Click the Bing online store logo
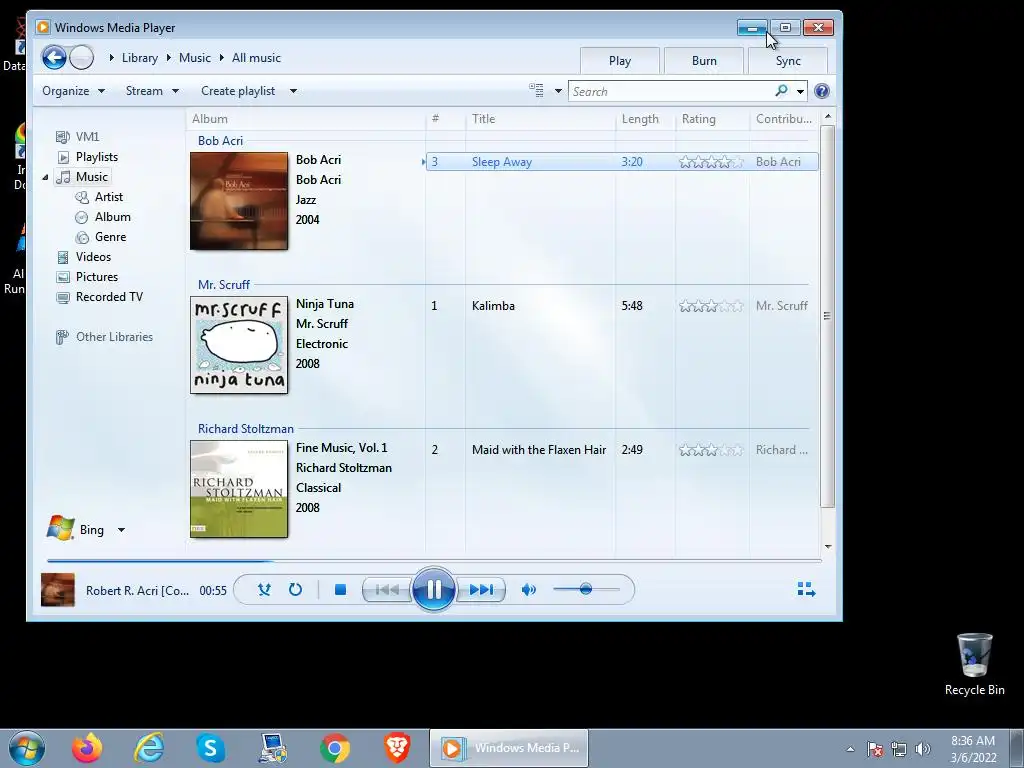 click(x=61, y=528)
